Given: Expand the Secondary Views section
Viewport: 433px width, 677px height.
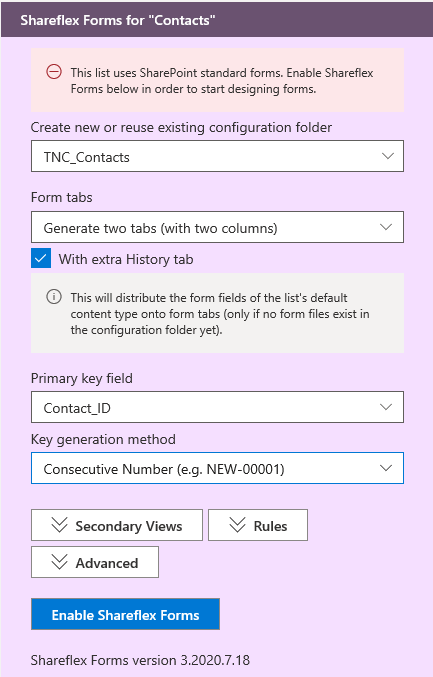Looking at the screenshot, I should tap(117, 525).
